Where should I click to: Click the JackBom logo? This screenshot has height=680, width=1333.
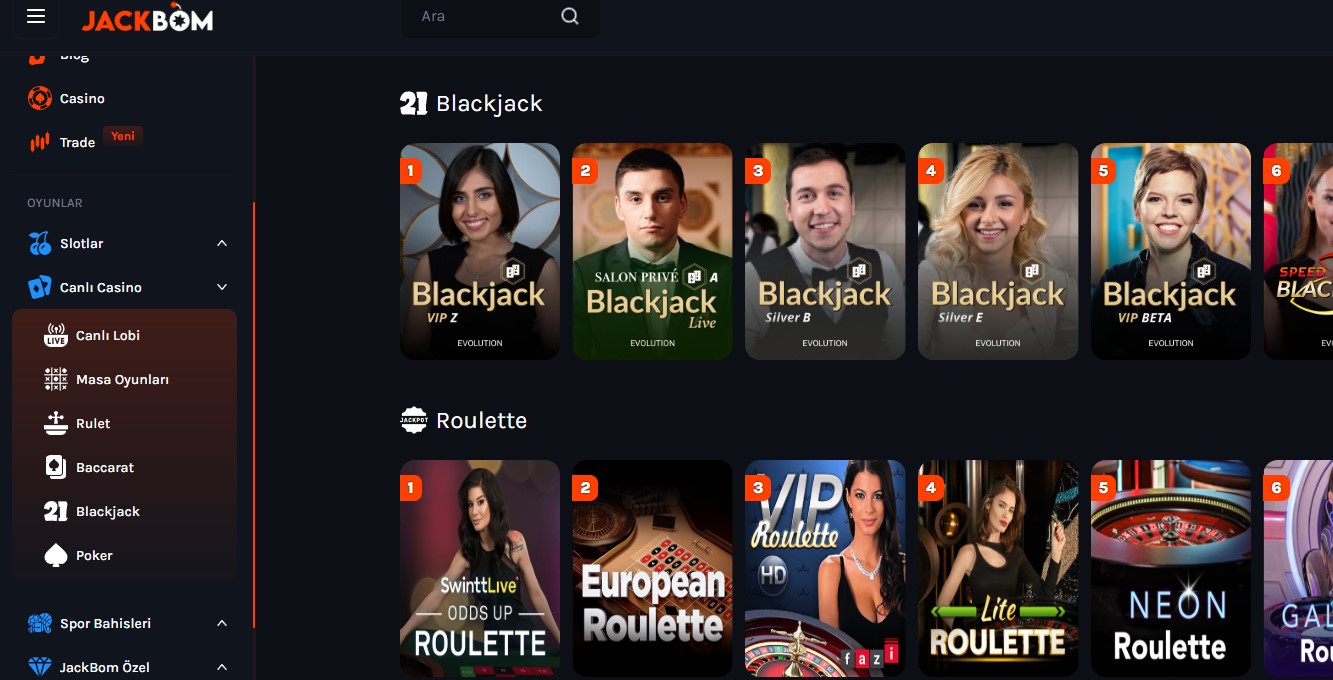click(x=147, y=17)
